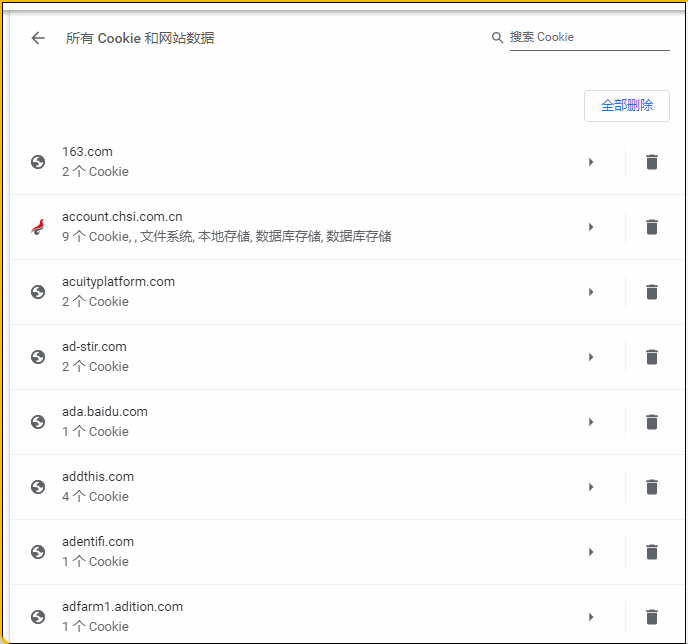This screenshot has width=688, height=644.
Task: Select the acuityplatform.com site name
Action: click(118, 282)
